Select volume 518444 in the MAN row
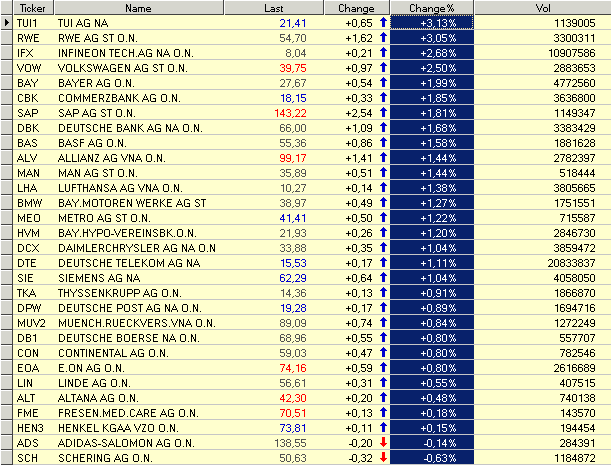The height and width of the screenshot is (465, 611). [x=577, y=173]
